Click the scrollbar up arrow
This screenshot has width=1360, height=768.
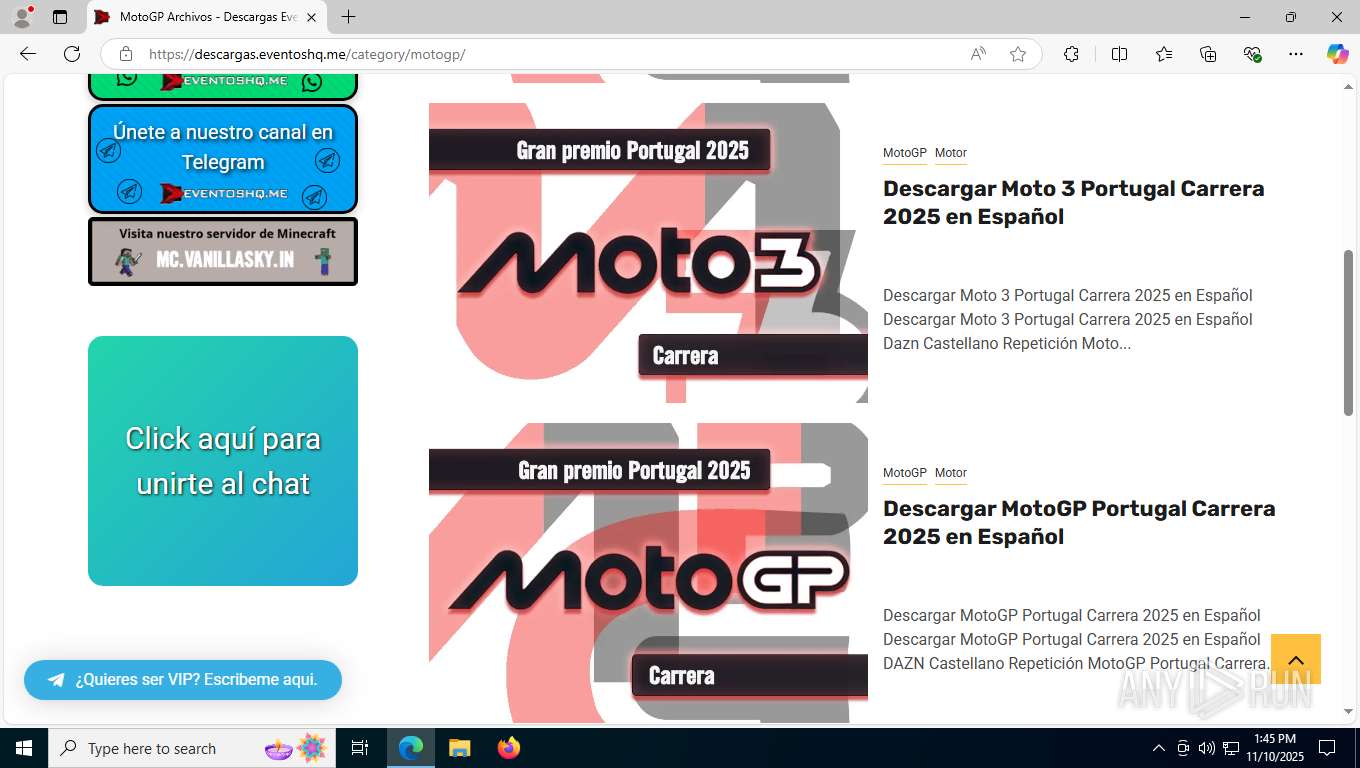(1348, 87)
